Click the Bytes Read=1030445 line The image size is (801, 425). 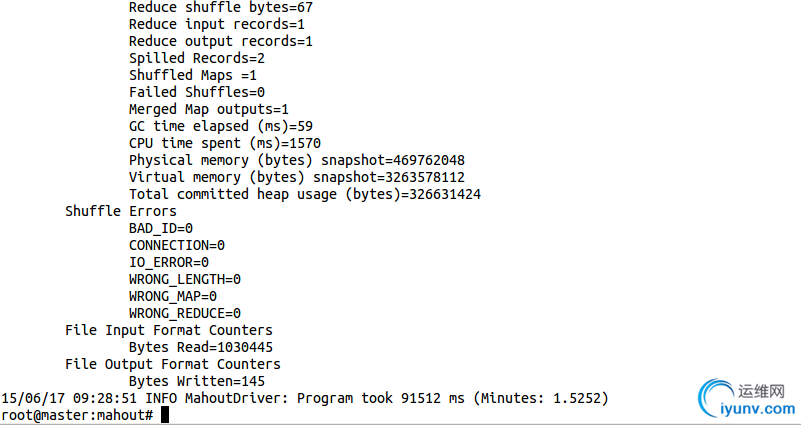coord(201,347)
